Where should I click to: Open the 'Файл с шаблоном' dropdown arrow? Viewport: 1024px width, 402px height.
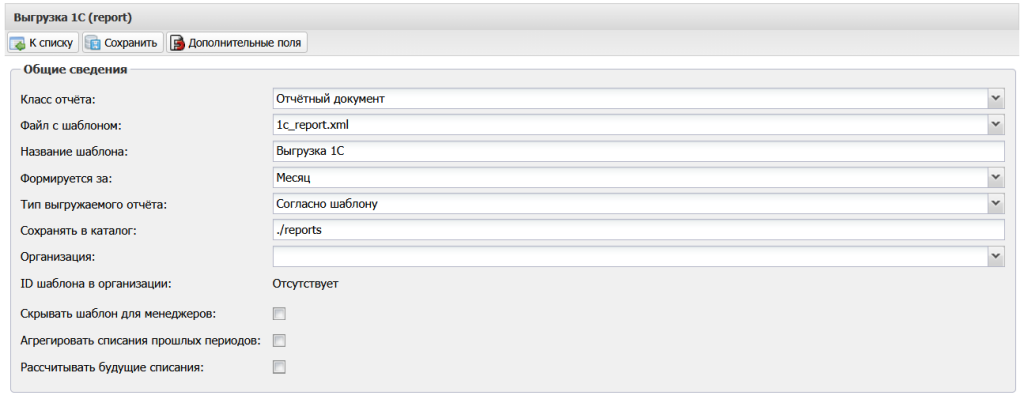[995, 125]
